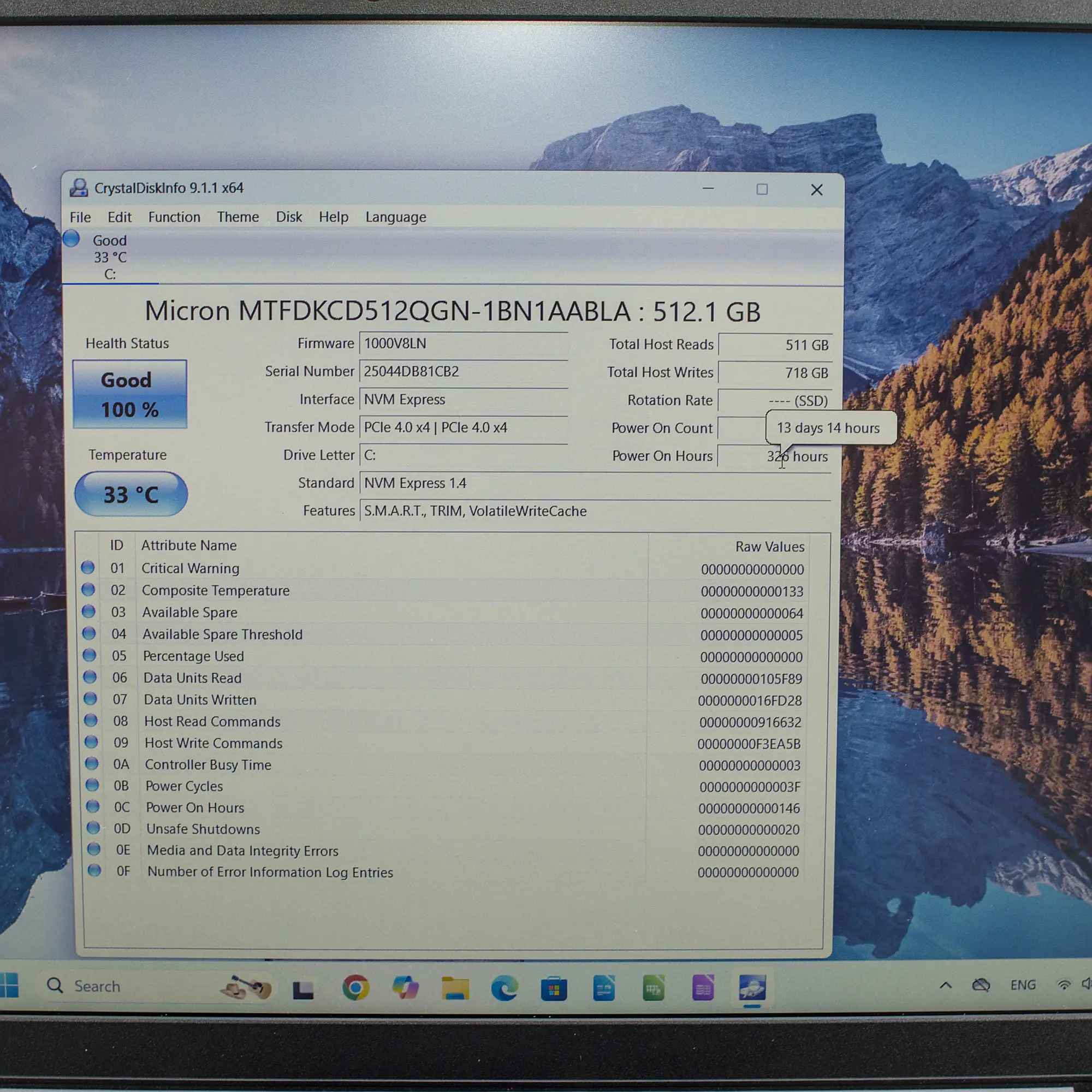The width and height of the screenshot is (1092, 1092).
Task: Launch Microsoft Copilot taskbar icon
Action: (x=405, y=988)
